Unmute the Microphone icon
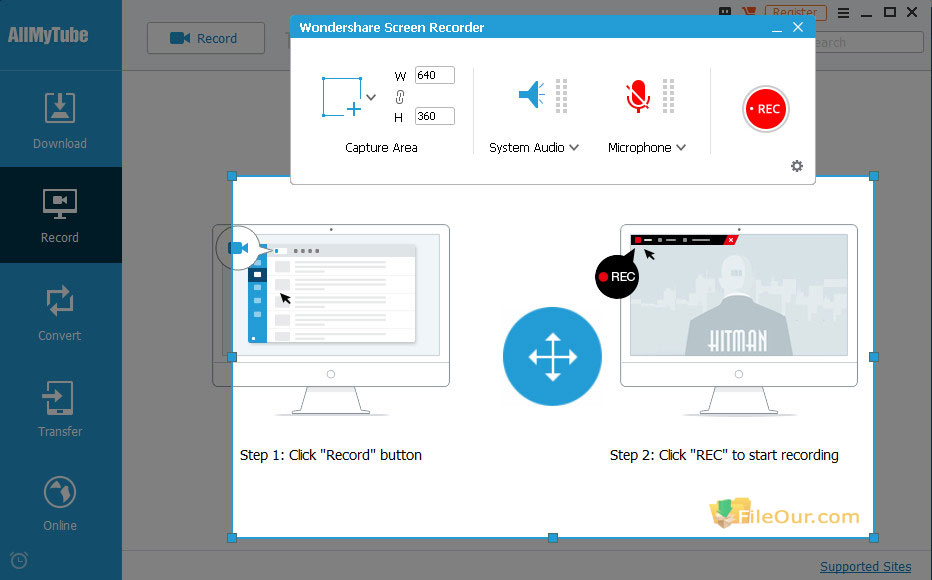 [638, 96]
